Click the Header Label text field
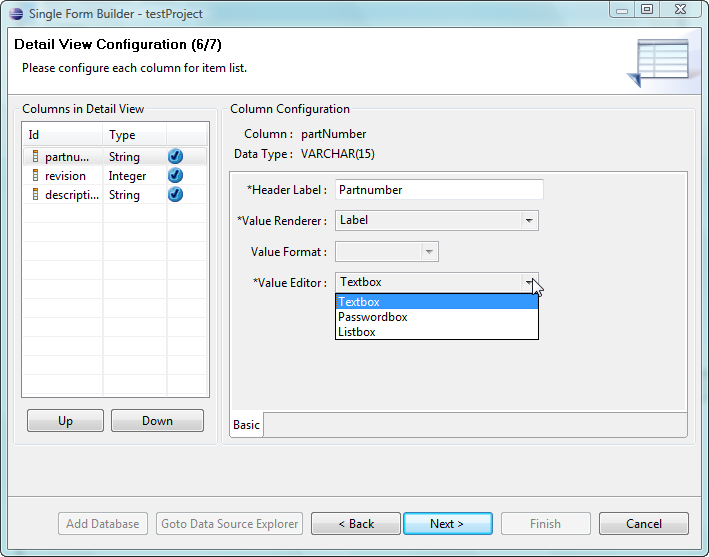Screen dimensions: 709x557 coord(439,189)
